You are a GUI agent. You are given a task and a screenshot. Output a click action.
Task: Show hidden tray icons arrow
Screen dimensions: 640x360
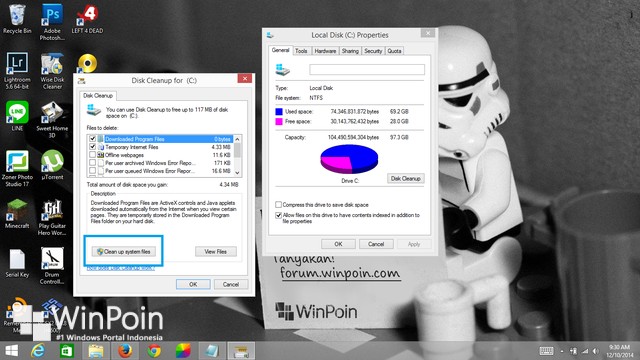click(562, 351)
